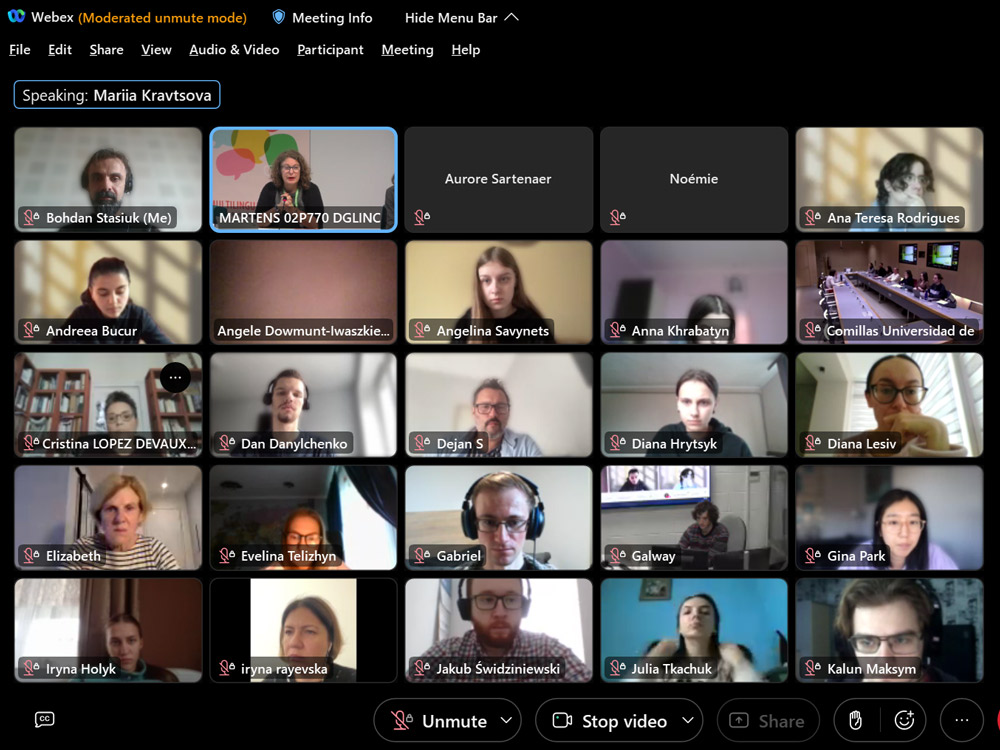Expand the audio options arrow beside Unmute

[x=506, y=720]
